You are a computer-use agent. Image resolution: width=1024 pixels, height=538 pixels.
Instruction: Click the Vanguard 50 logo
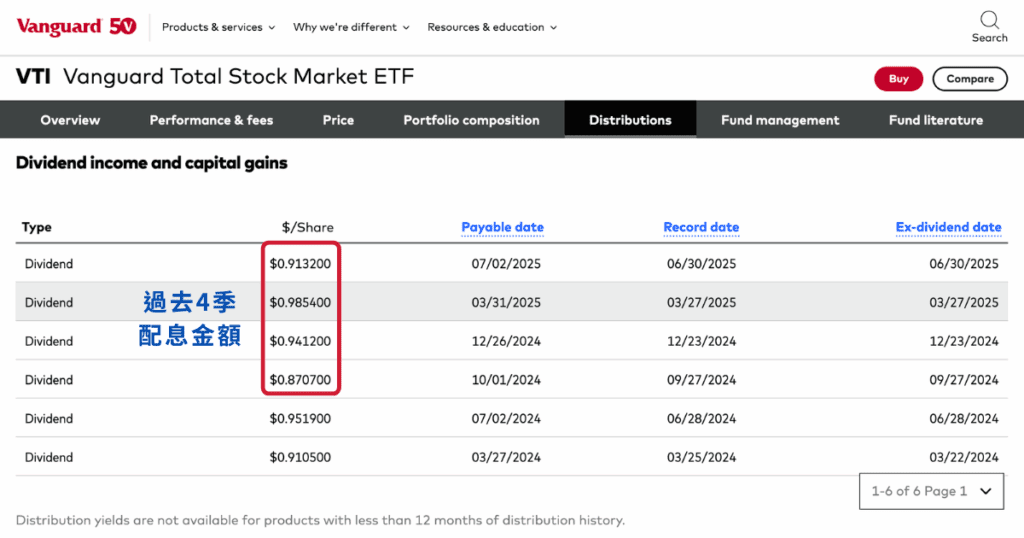pos(76,27)
